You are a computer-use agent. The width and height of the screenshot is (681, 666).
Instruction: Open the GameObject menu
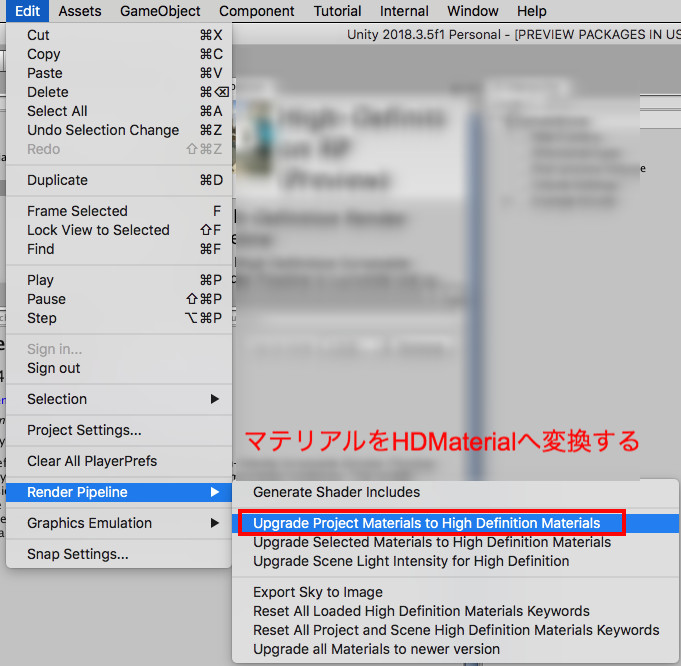(160, 11)
